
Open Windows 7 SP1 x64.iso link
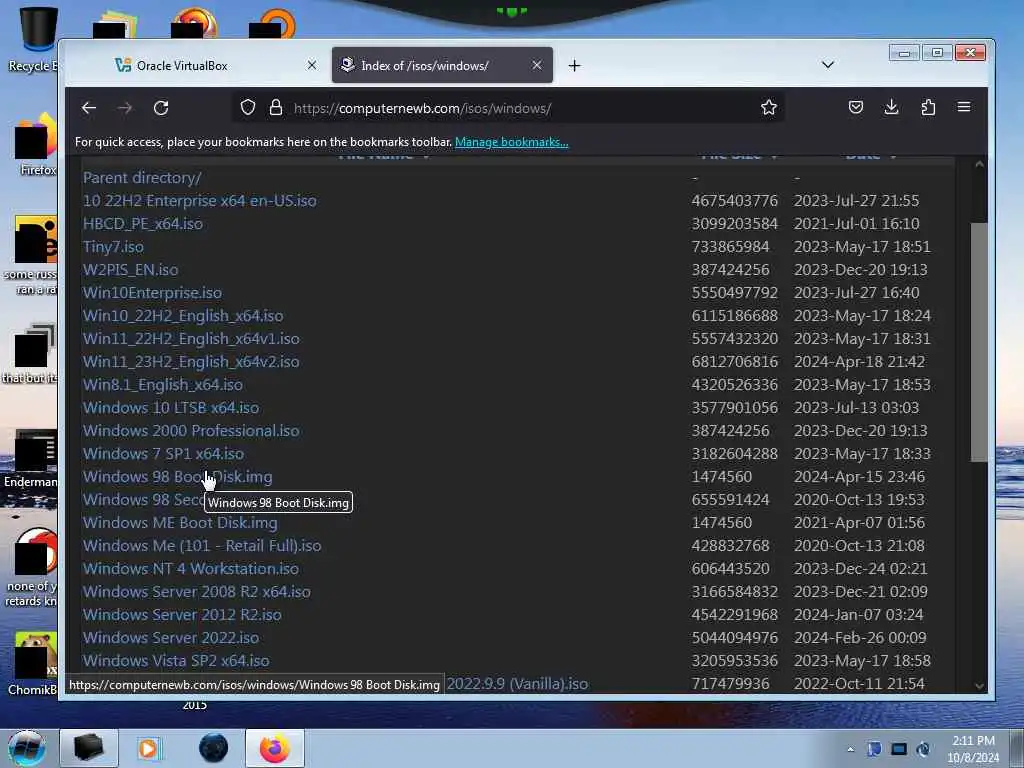click(x=163, y=453)
